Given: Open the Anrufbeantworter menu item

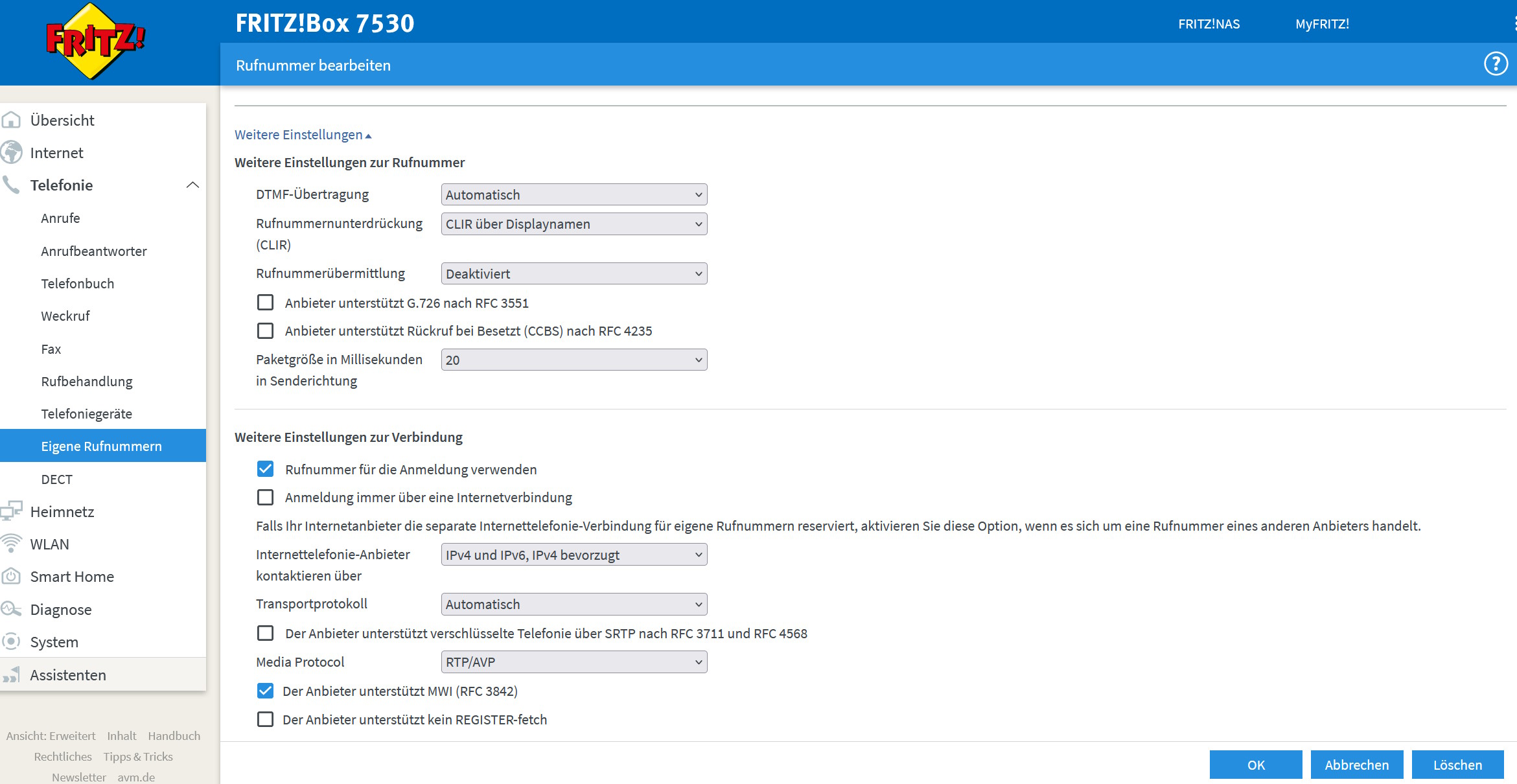Looking at the screenshot, I should (x=94, y=251).
